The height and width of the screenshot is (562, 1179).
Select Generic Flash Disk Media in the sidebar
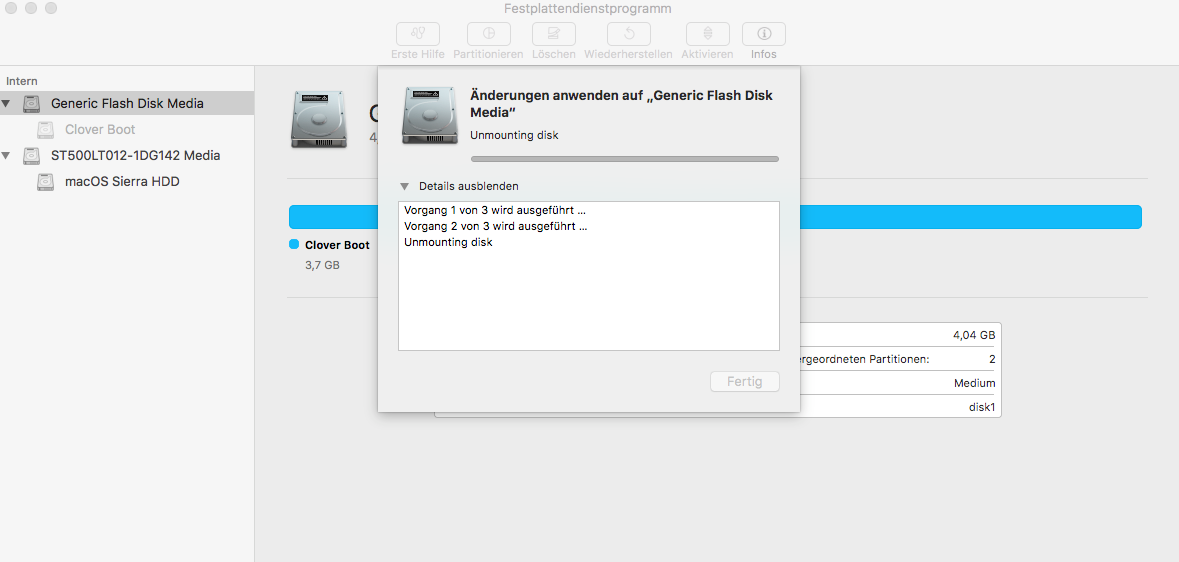click(127, 103)
